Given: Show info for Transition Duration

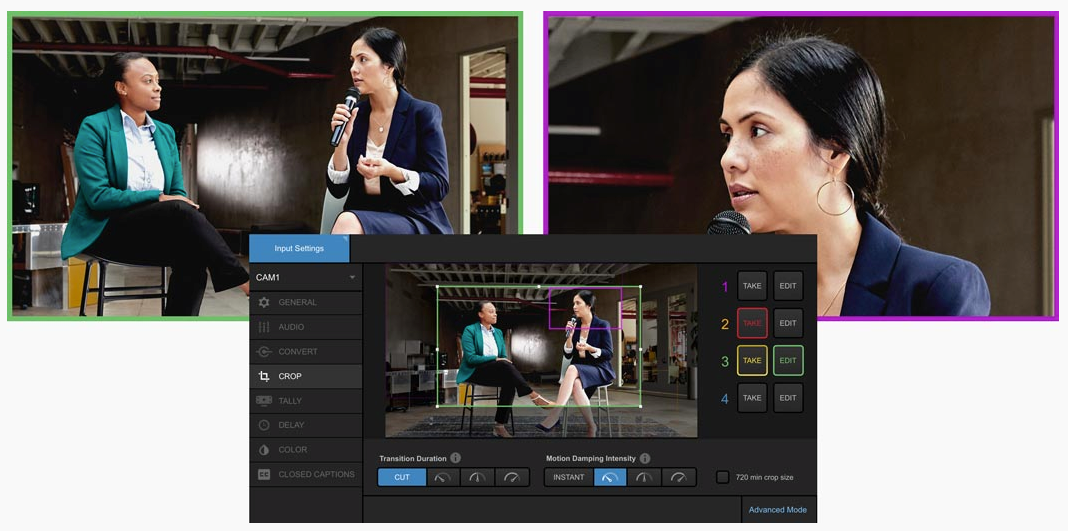Looking at the screenshot, I should (456, 458).
